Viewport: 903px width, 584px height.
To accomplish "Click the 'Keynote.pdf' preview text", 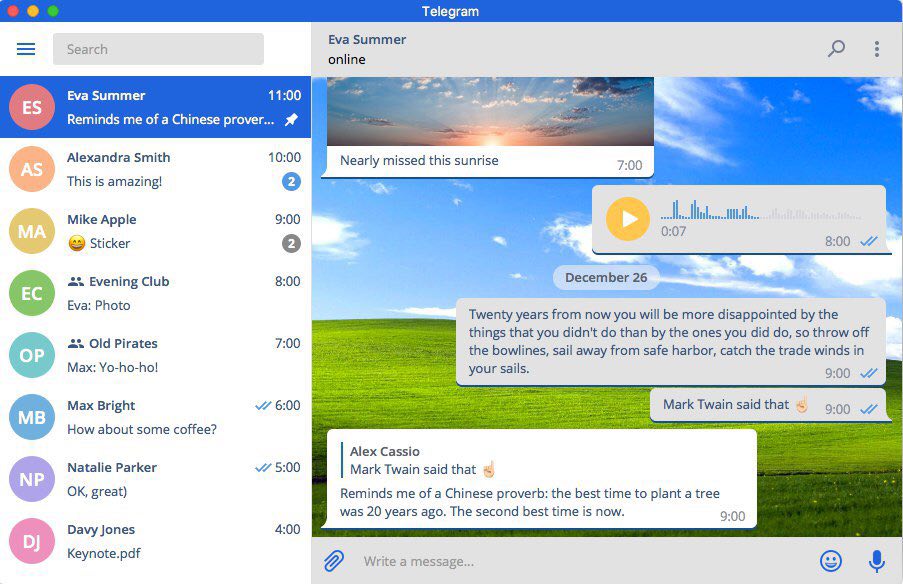I will tap(104, 553).
